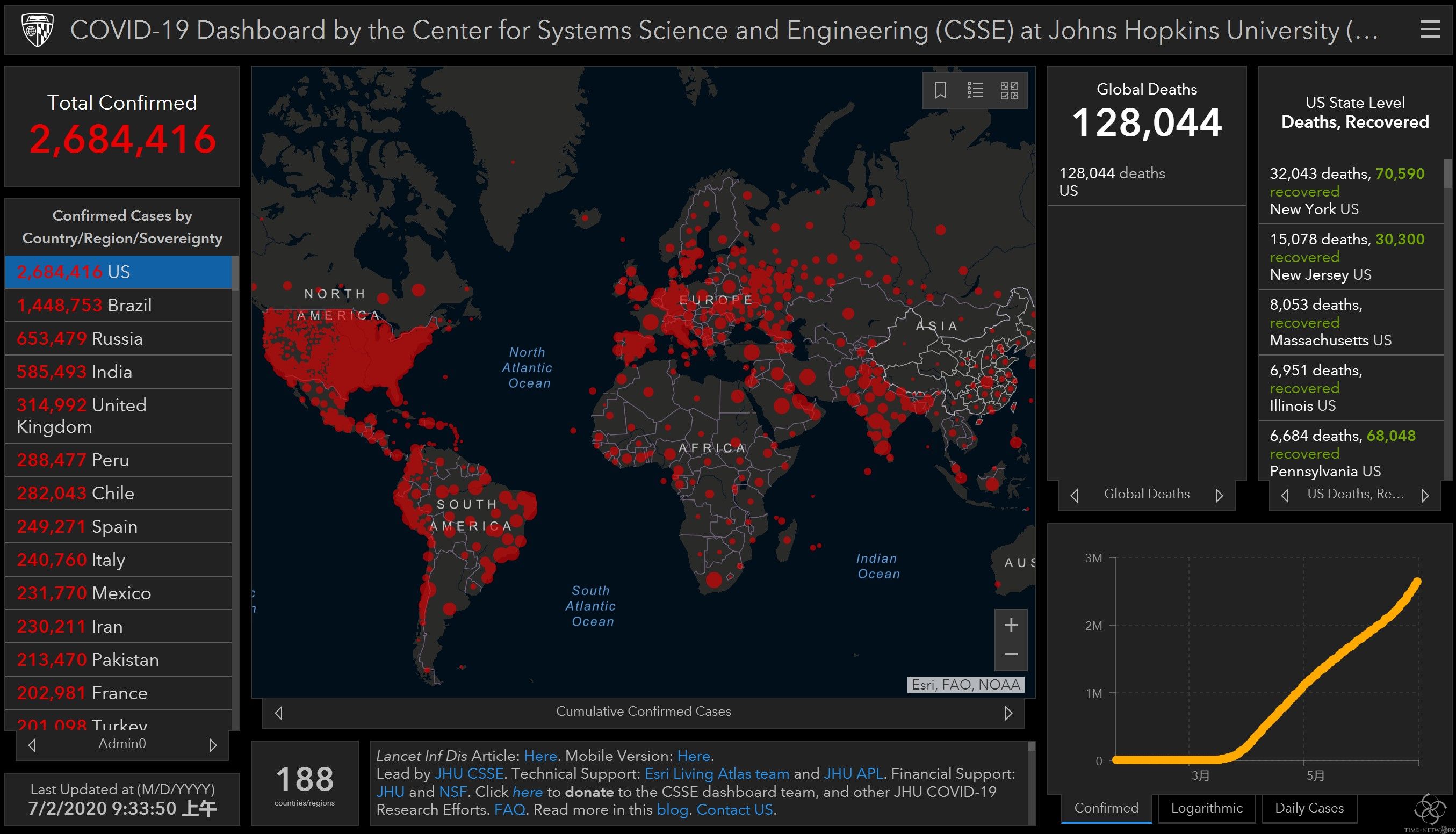
Task: Click the 128,044 deaths US entry
Action: point(1146,182)
